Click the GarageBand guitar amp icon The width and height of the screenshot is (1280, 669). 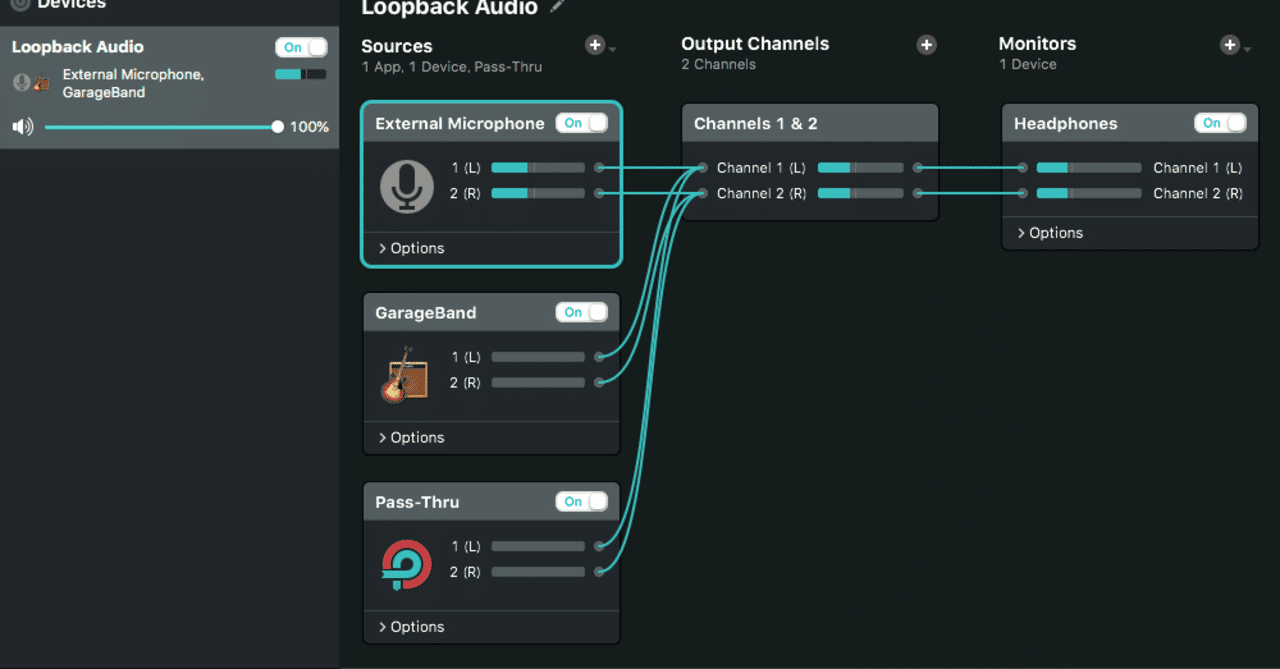click(x=404, y=374)
